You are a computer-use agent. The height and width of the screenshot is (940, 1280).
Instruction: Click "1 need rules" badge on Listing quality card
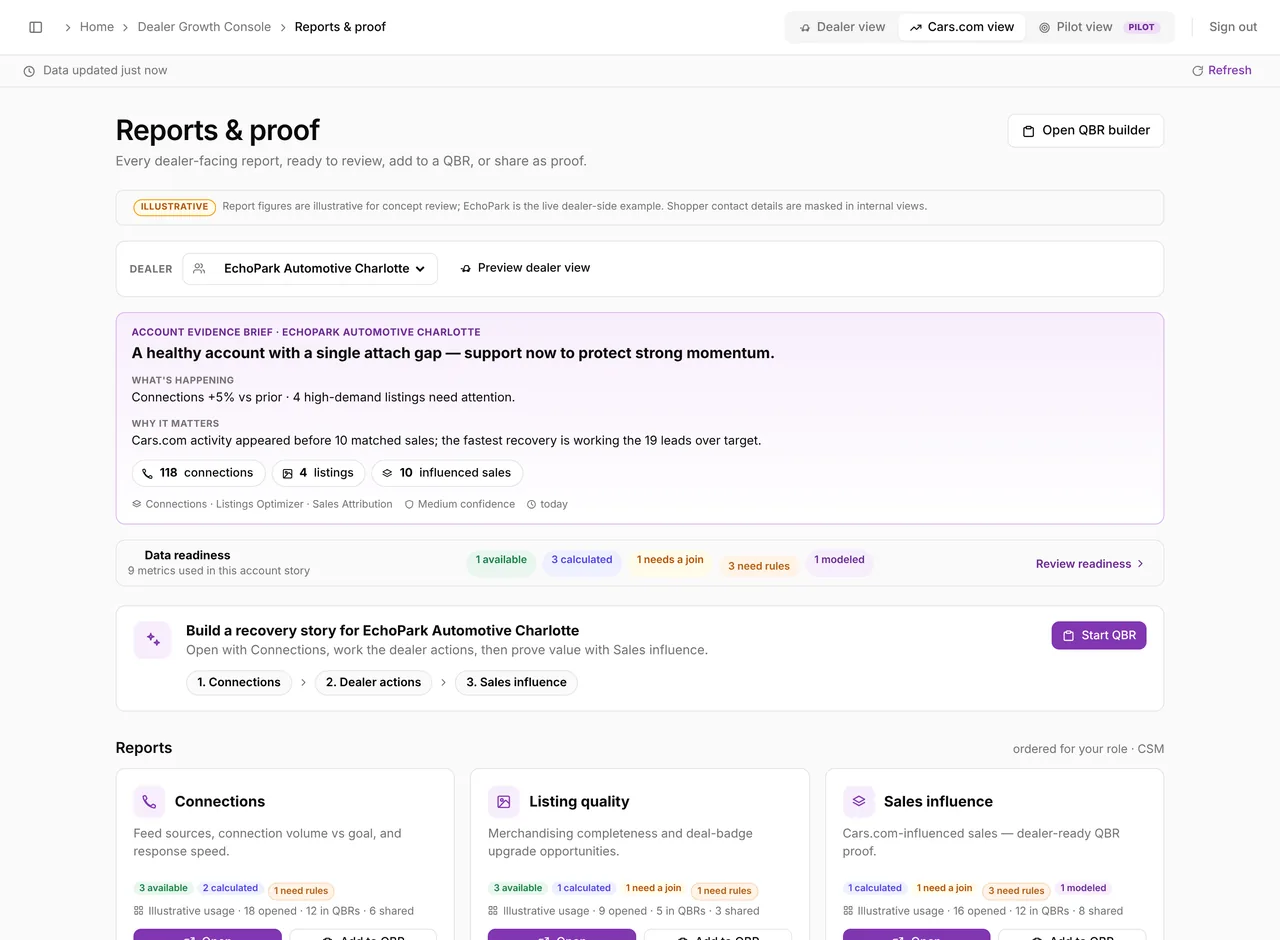tap(725, 891)
